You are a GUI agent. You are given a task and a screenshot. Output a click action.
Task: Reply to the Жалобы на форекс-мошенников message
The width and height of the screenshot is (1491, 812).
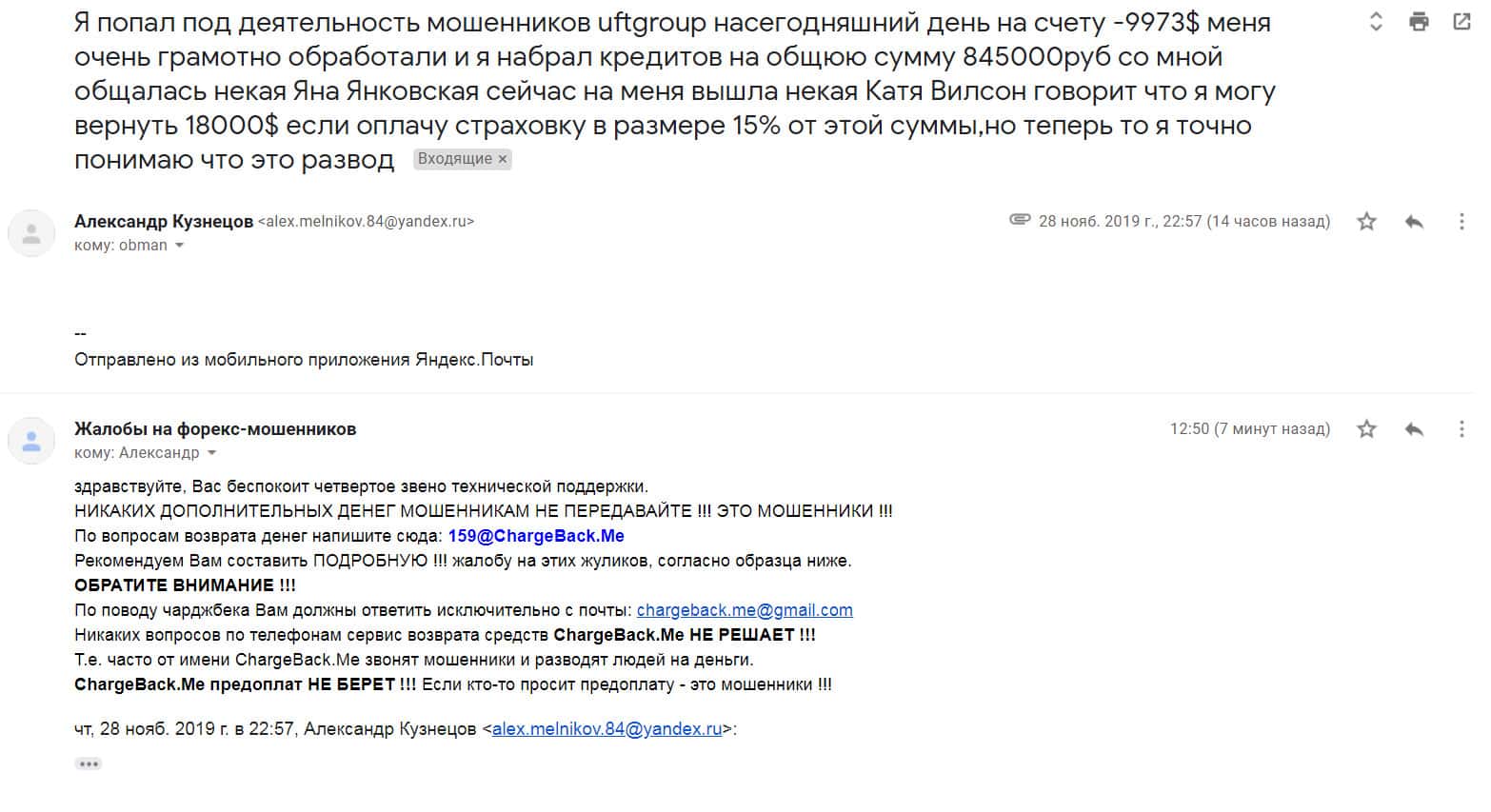tap(1414, 429)
